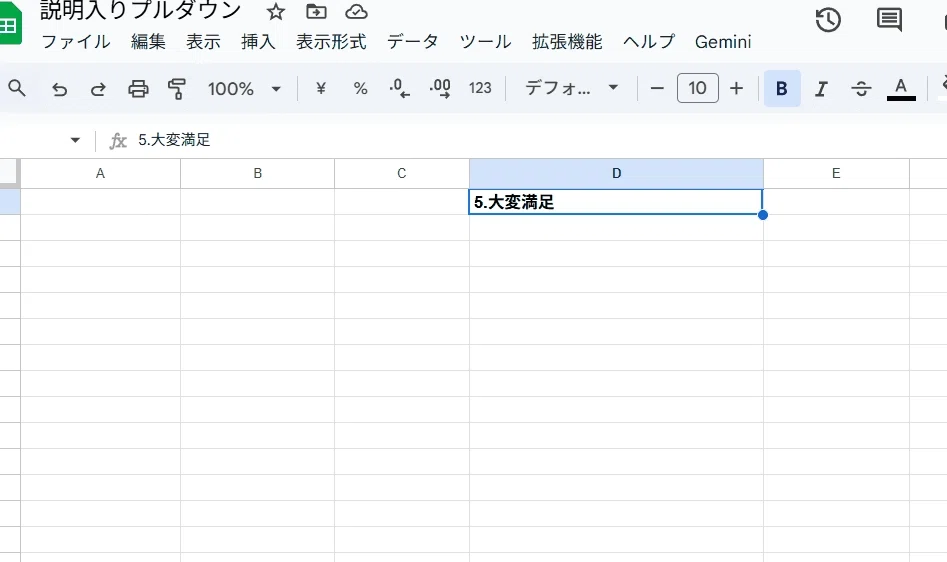Open the ヘルプ menu
The width and height of the screenshot is (947, 562).
[x=649, y=42]
